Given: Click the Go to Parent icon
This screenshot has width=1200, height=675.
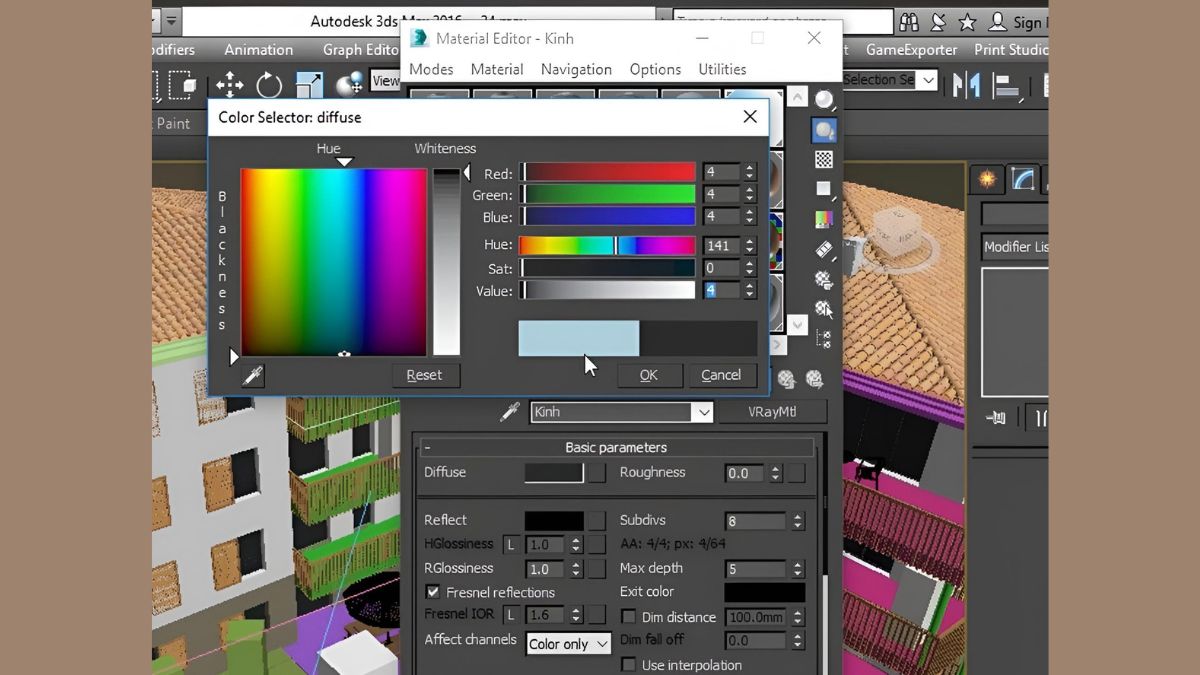Looking at the screenshot, I should coord(786,379).
